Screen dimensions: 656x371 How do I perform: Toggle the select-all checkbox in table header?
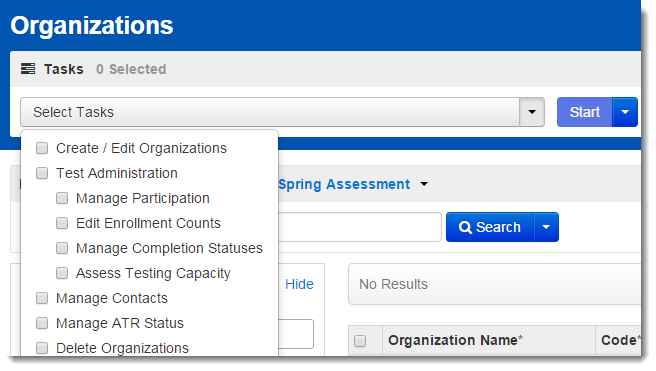click(x=360, y=341)
